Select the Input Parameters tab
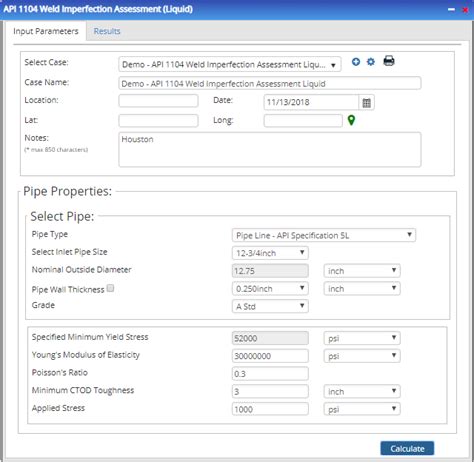This screenshot has width=474, height=462. coord(46,31)
